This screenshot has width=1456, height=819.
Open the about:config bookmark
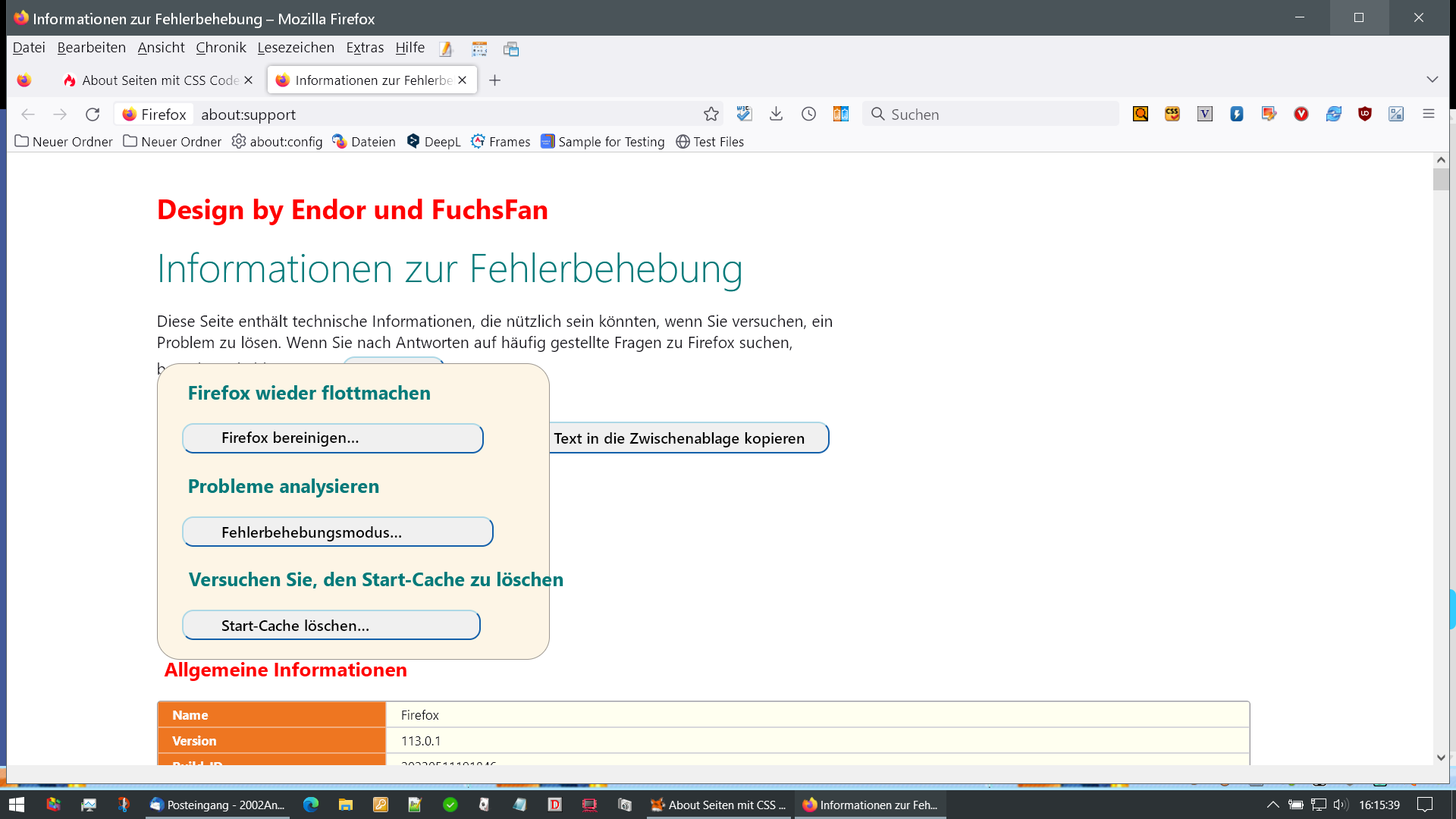(x=278, y=142)
